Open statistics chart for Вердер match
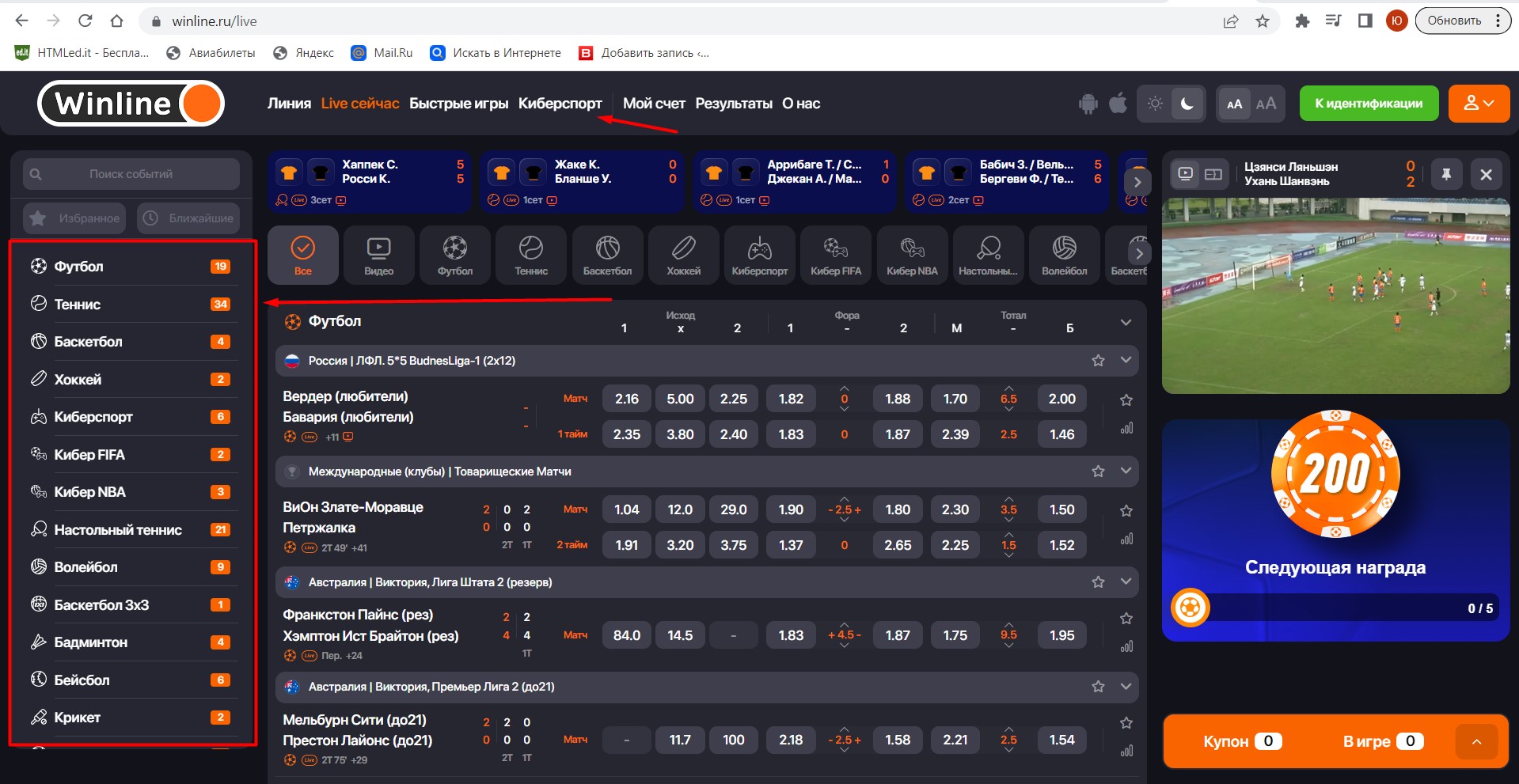The width and height of the screenshot is (1519, 784). (x=1126, y=429)
